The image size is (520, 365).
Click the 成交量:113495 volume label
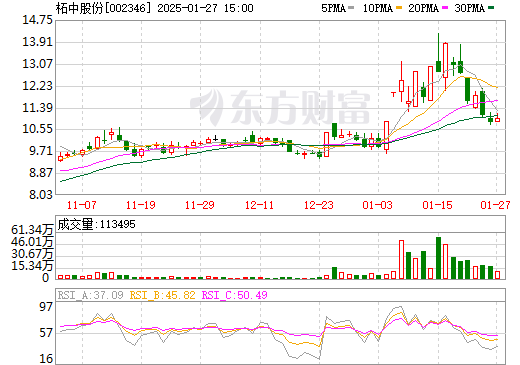(x=97, y=224)
